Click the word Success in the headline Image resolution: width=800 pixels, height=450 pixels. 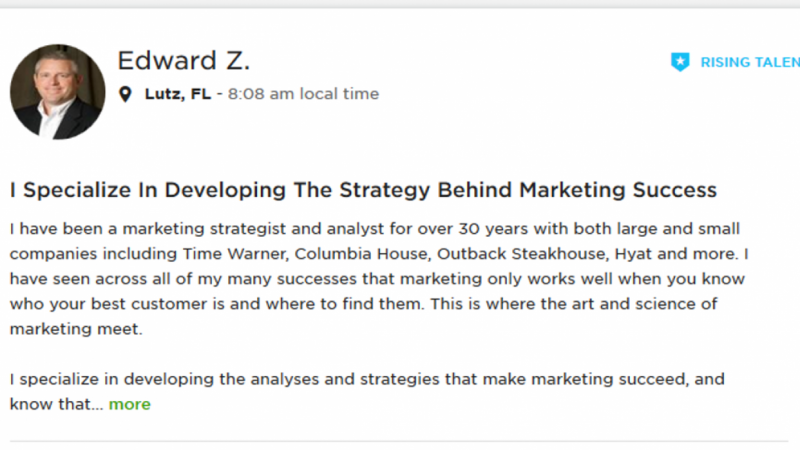674,190
